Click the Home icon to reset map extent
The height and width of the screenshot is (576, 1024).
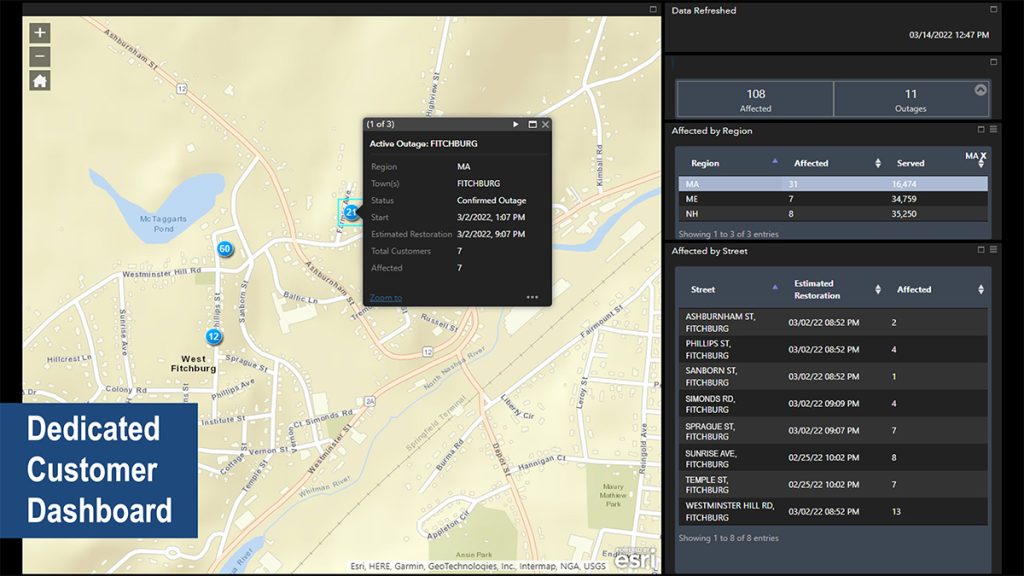click(38, 81)
